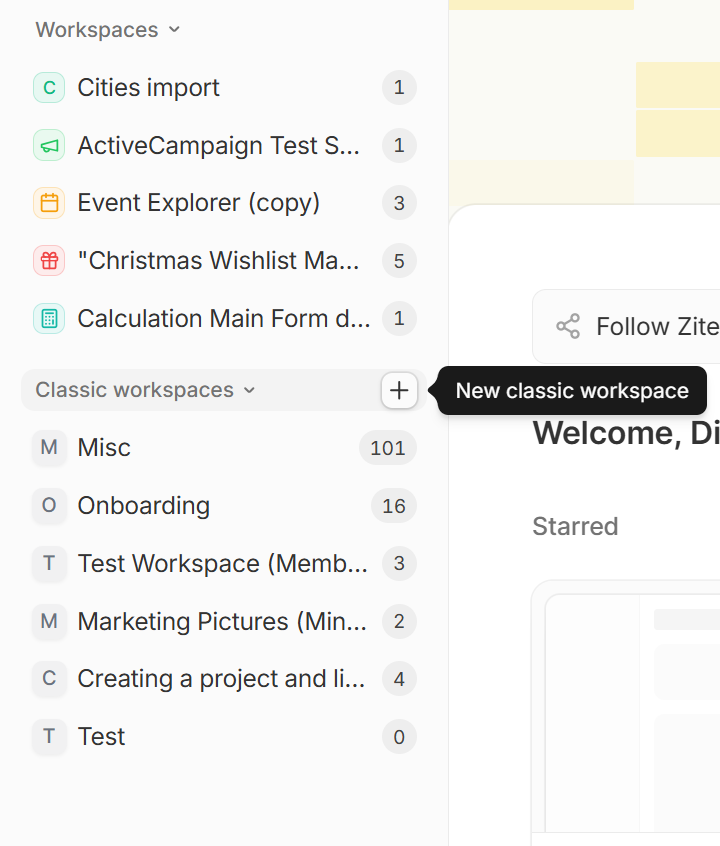Open the classic workspace named exactly Test
The width and height of the screenshot is (720, 846).
(x=224, y=736)
